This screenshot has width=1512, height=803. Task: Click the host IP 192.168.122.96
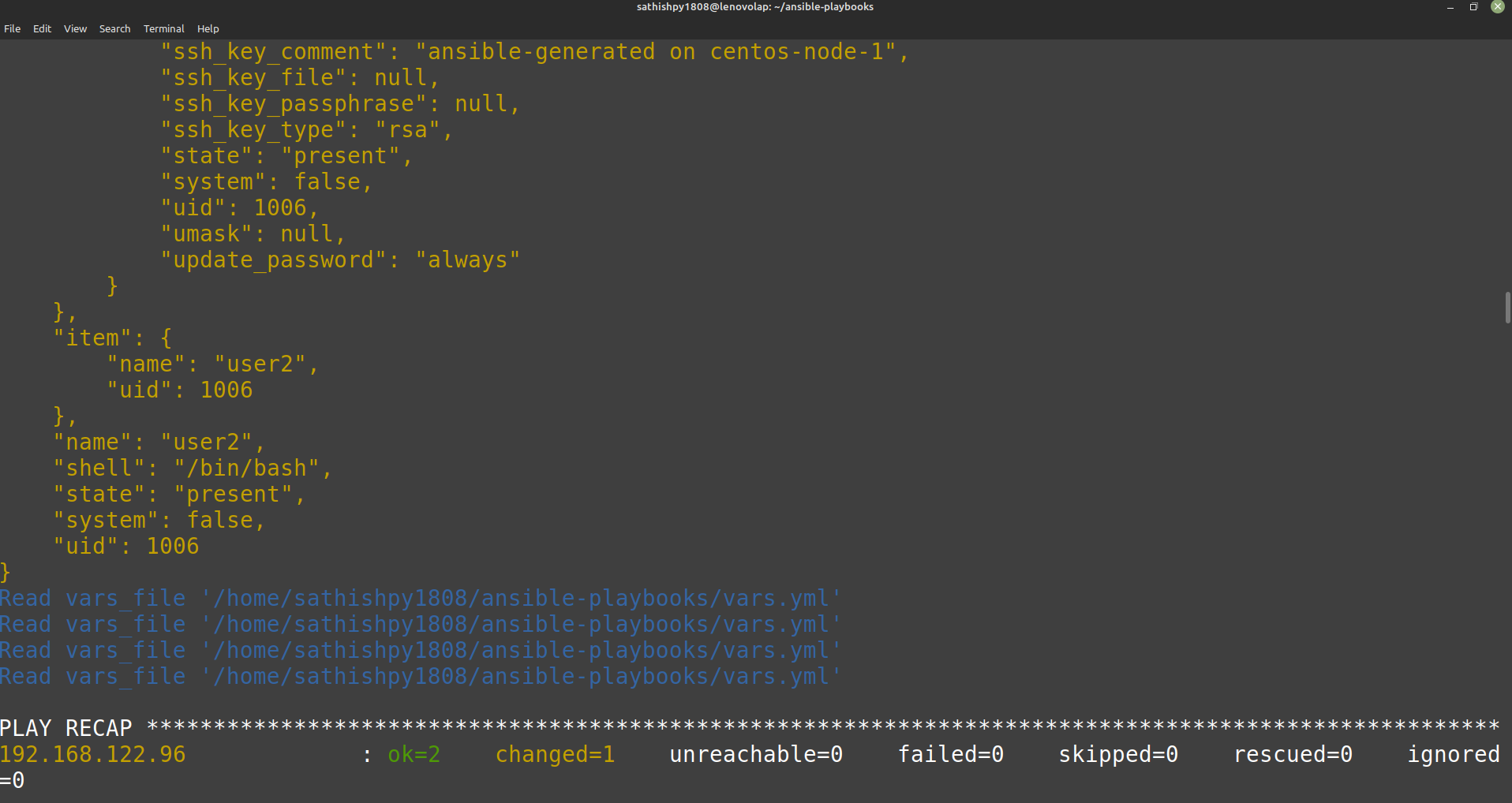point(93,754)
